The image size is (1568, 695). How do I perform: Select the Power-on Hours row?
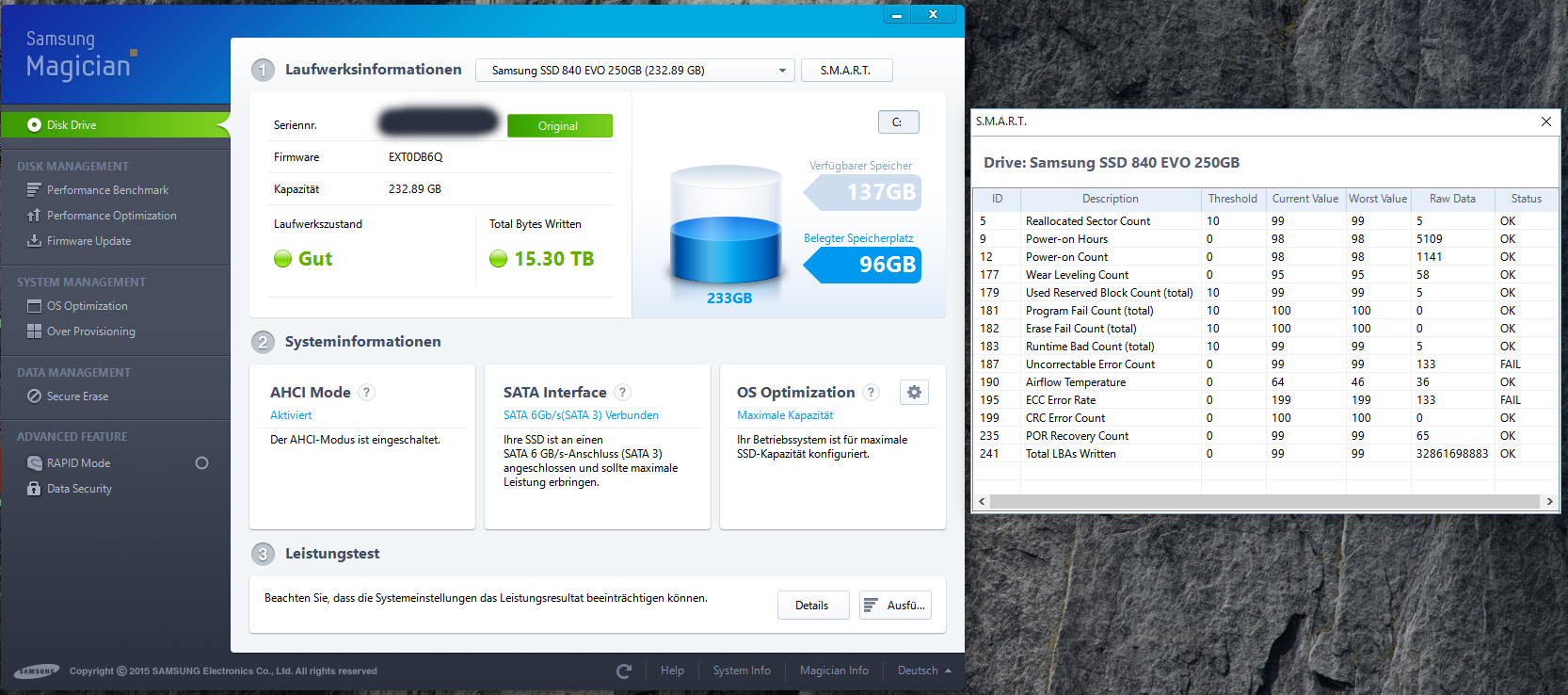pos(1266,239)
